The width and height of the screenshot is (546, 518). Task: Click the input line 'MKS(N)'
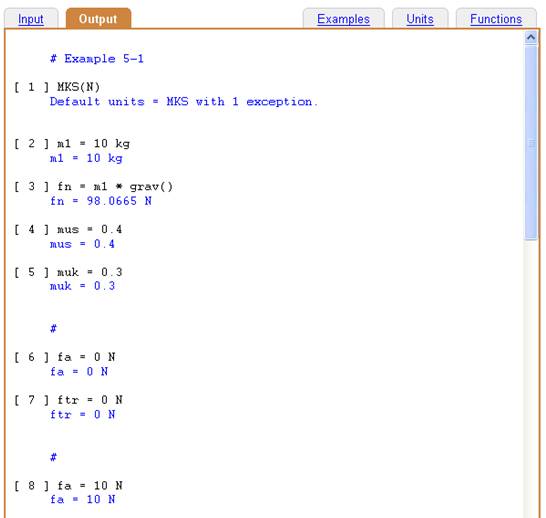pyautogui.click(x=78, y=87)
